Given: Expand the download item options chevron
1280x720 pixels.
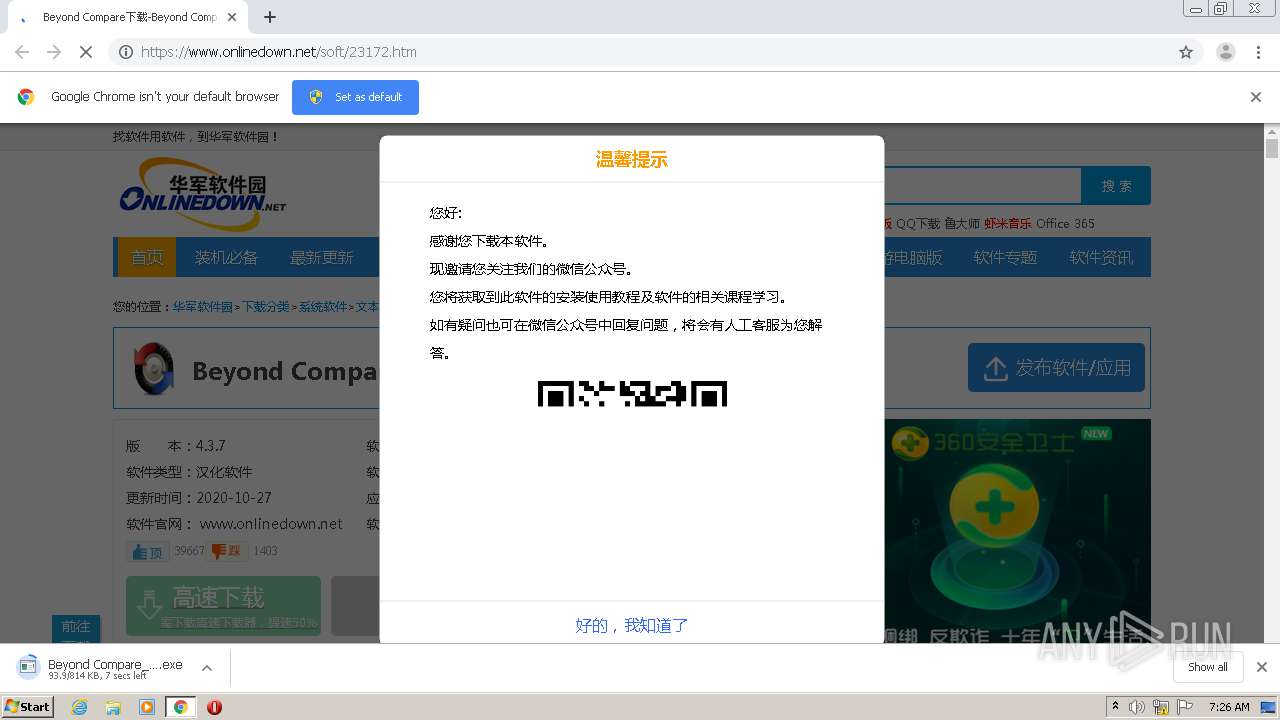Looking at the screenshot, I should click(x=207, y=668).
